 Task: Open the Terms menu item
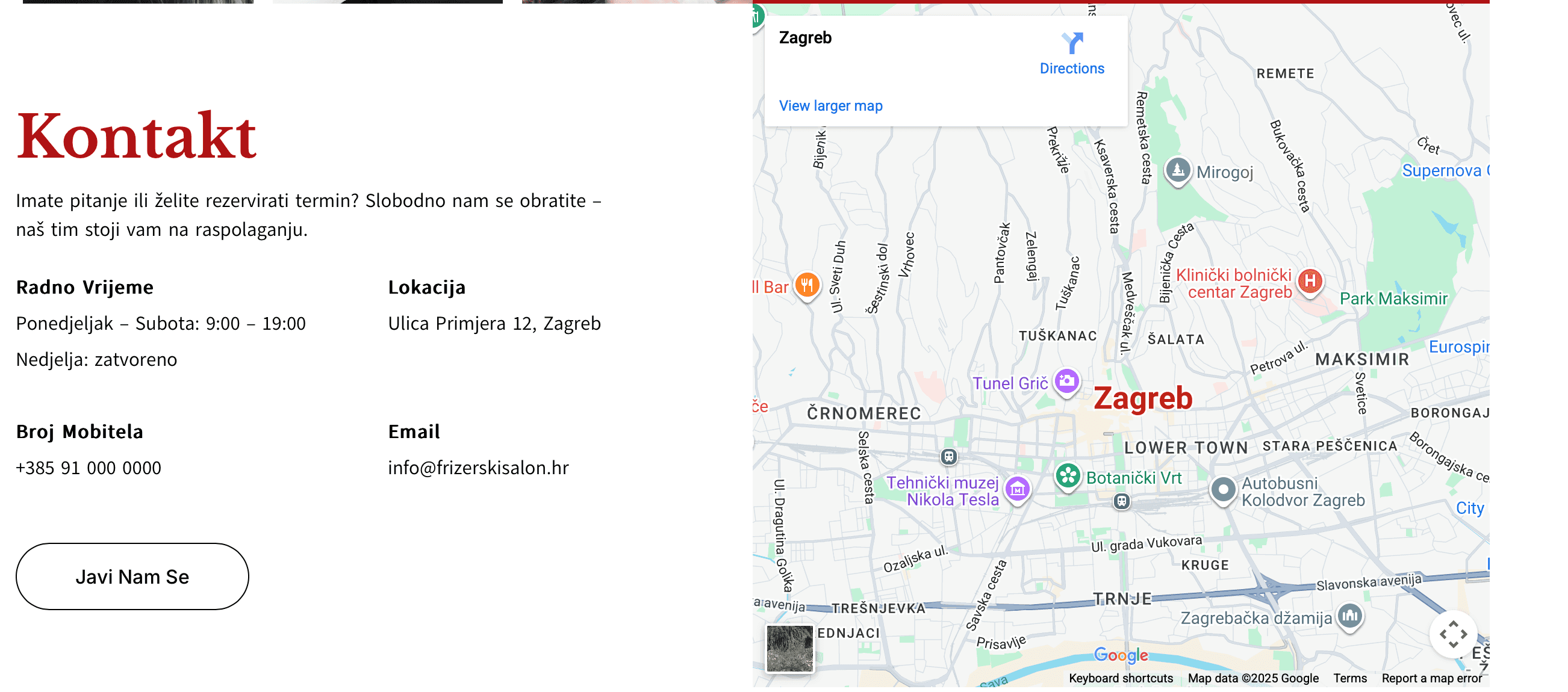(1351, 678)
